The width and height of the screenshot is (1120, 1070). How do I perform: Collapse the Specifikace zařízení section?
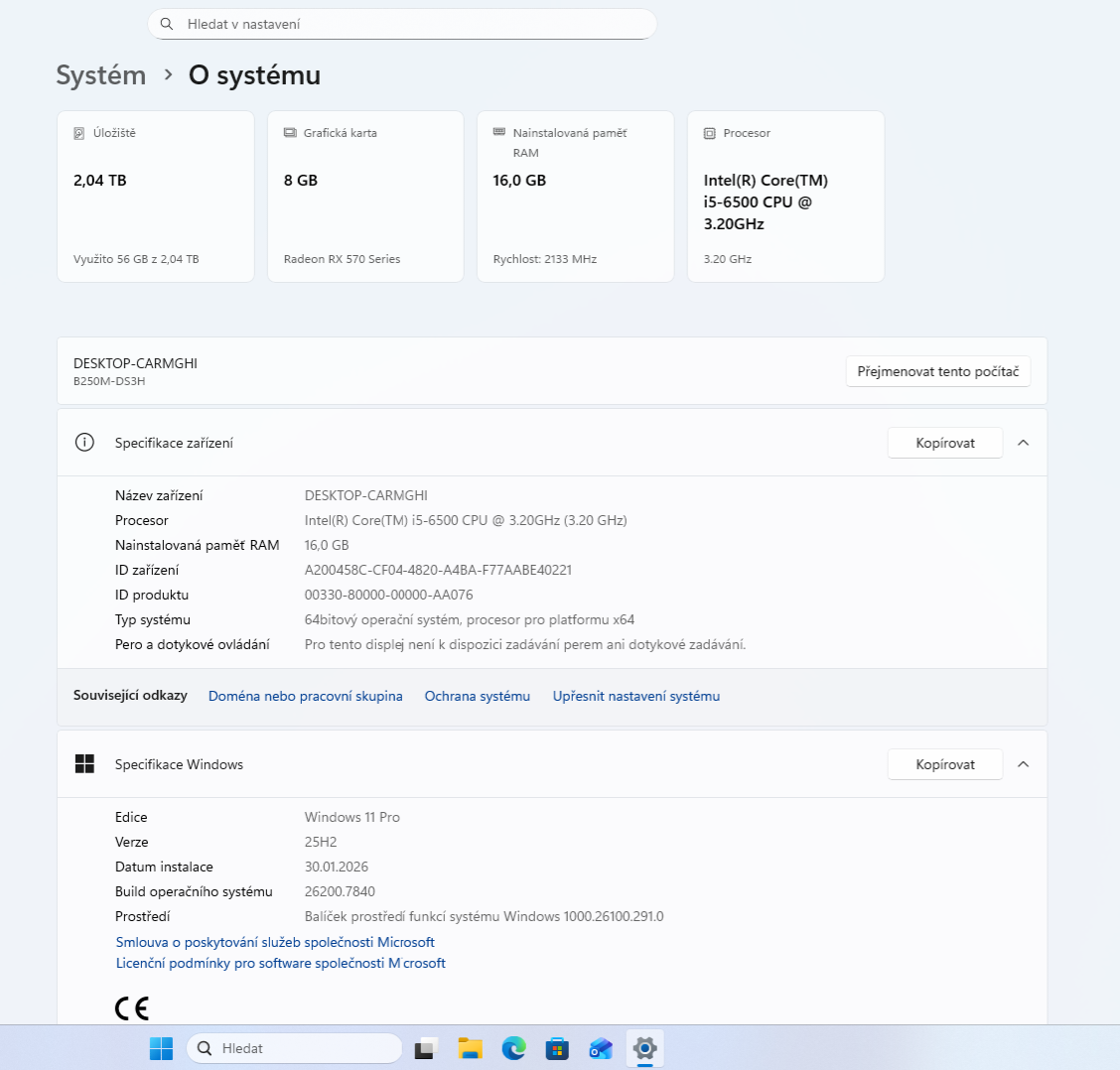[x=1023, y=442]
